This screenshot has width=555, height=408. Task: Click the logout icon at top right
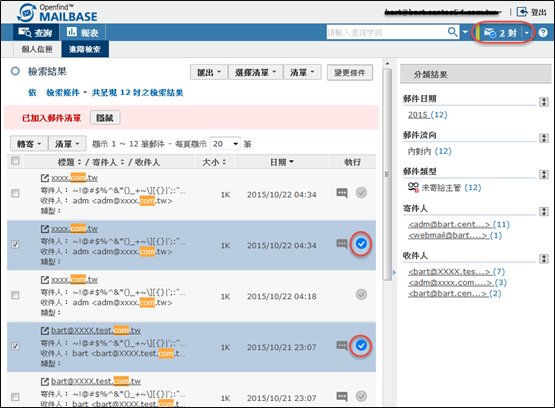[x=522, y=12]
